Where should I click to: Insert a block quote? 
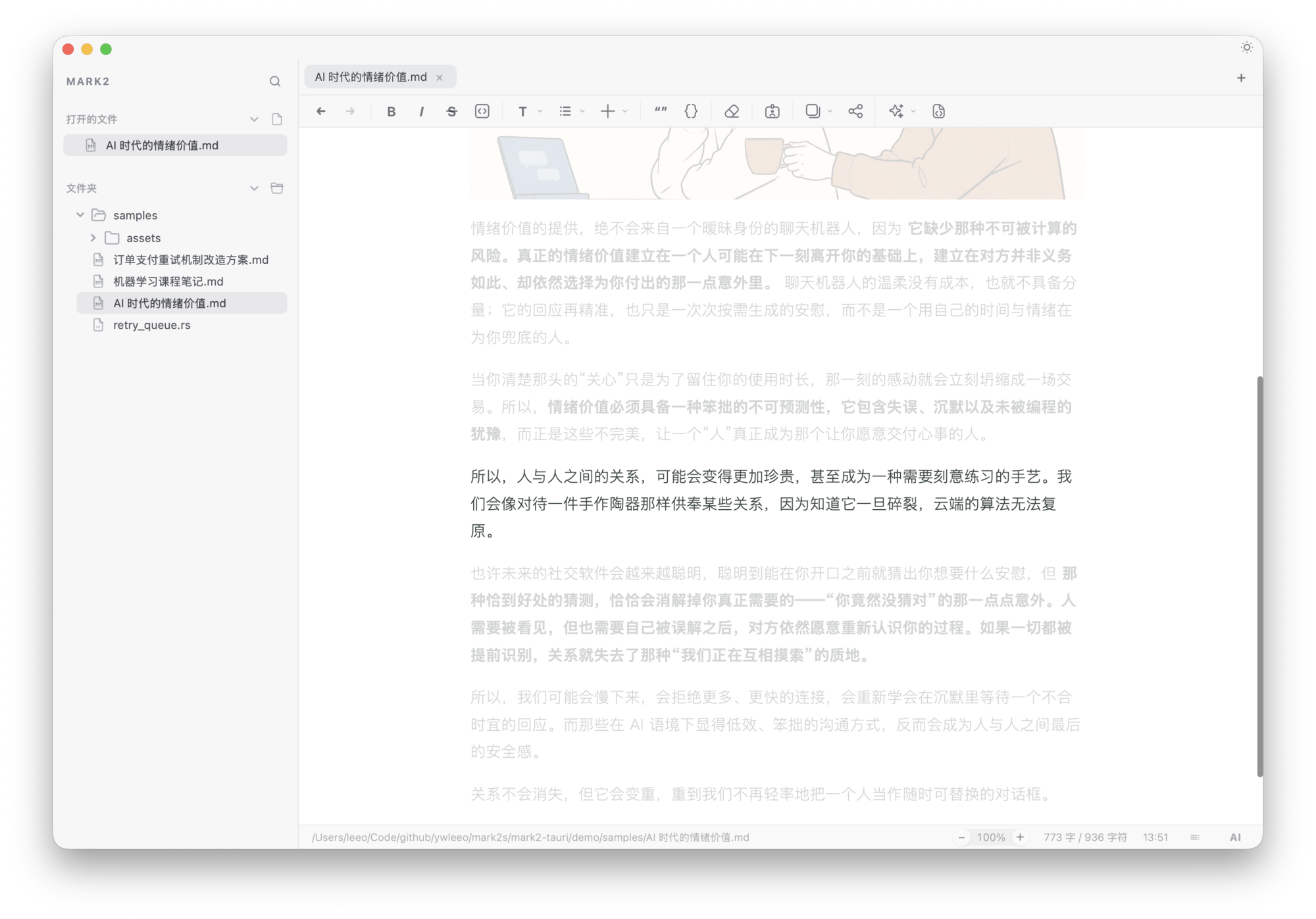point(661,111)
